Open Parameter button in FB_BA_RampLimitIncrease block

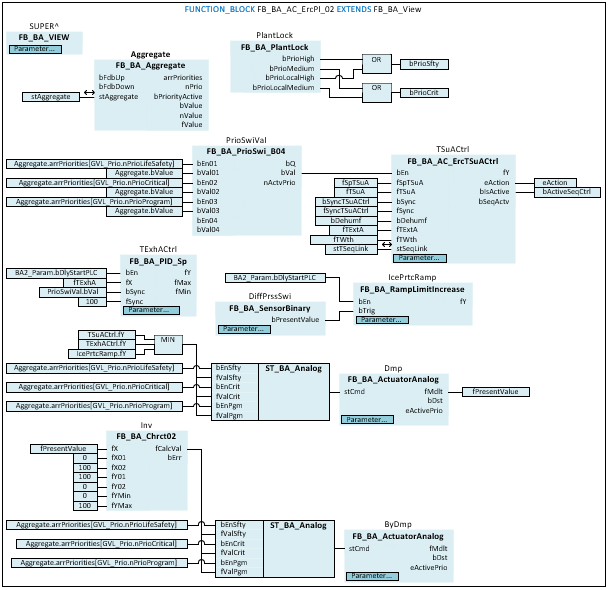tap(382, 319)
